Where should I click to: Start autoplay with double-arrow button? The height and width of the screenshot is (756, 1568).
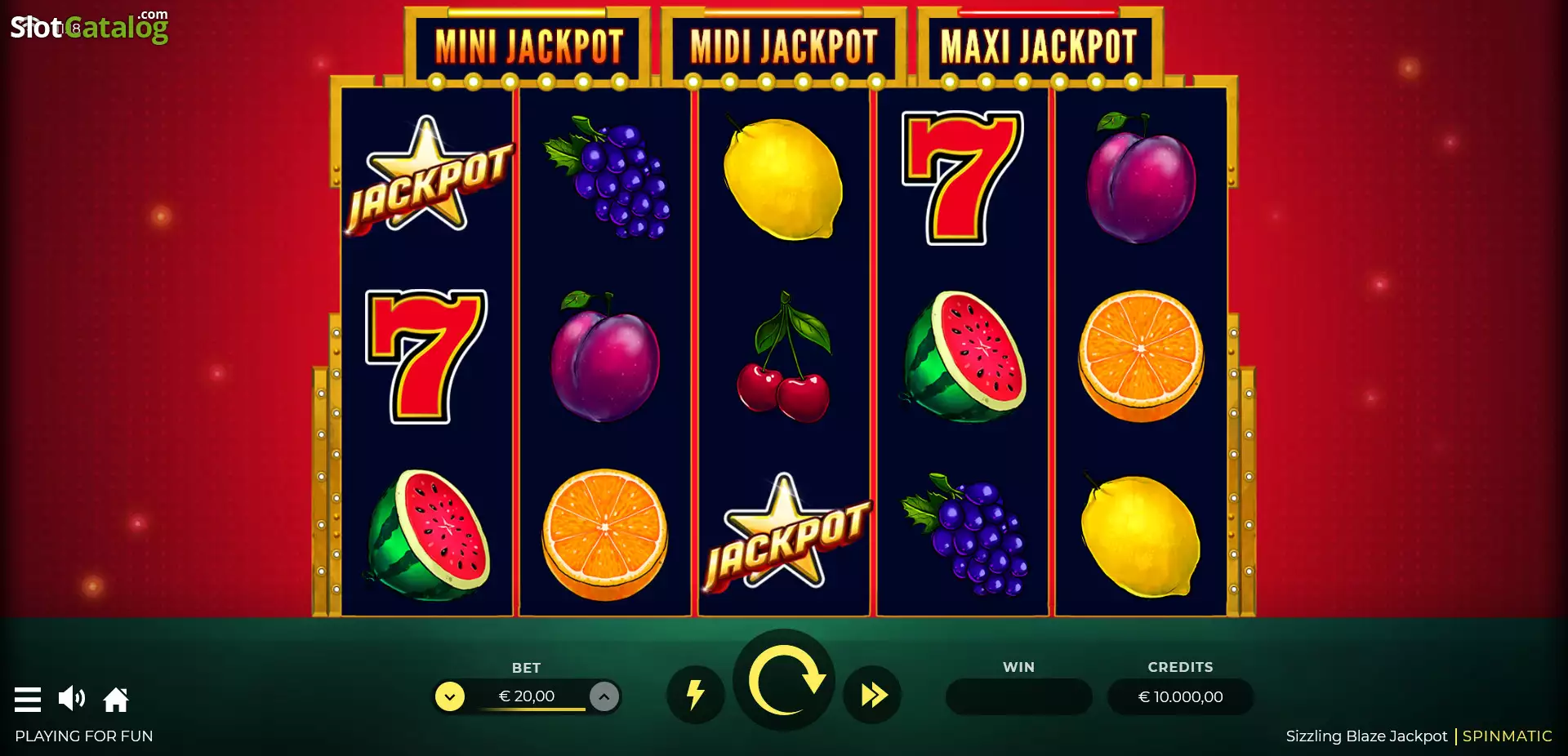pos(873,695)
